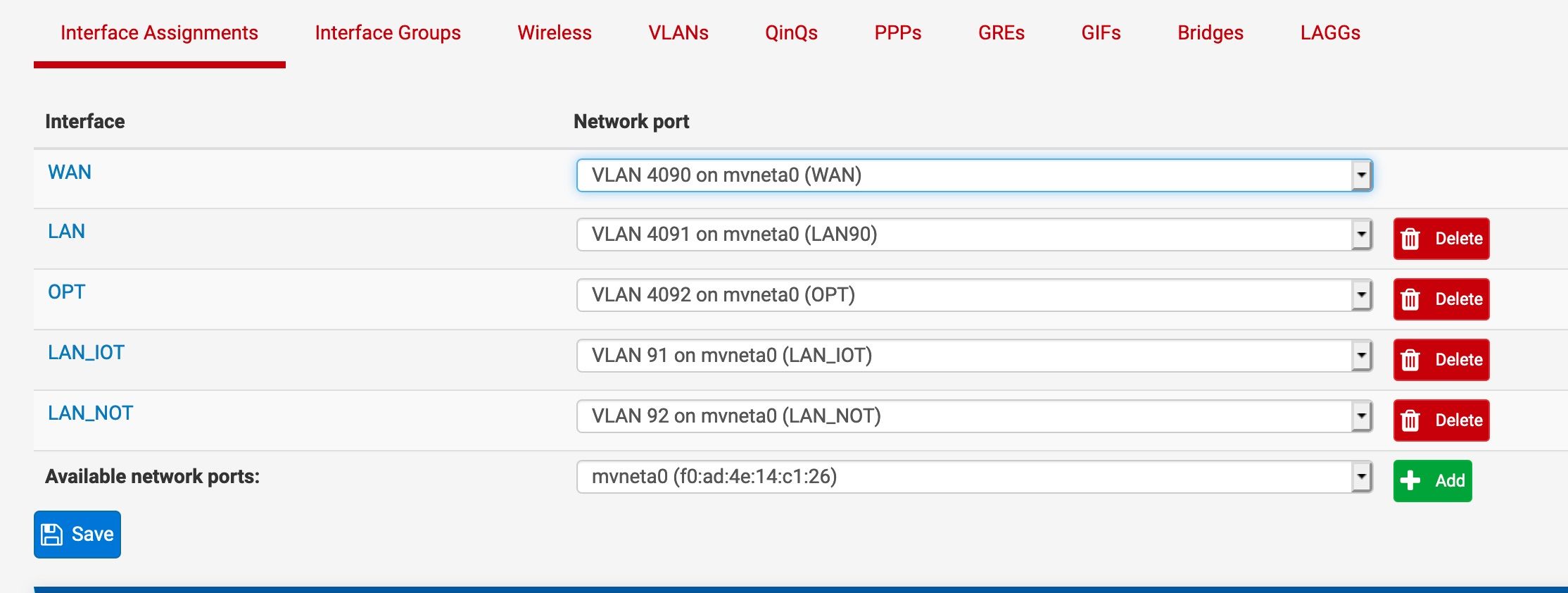Open available network ports dropdown
The height and width of the screenshot is (593, 1568).
(974, 477)
